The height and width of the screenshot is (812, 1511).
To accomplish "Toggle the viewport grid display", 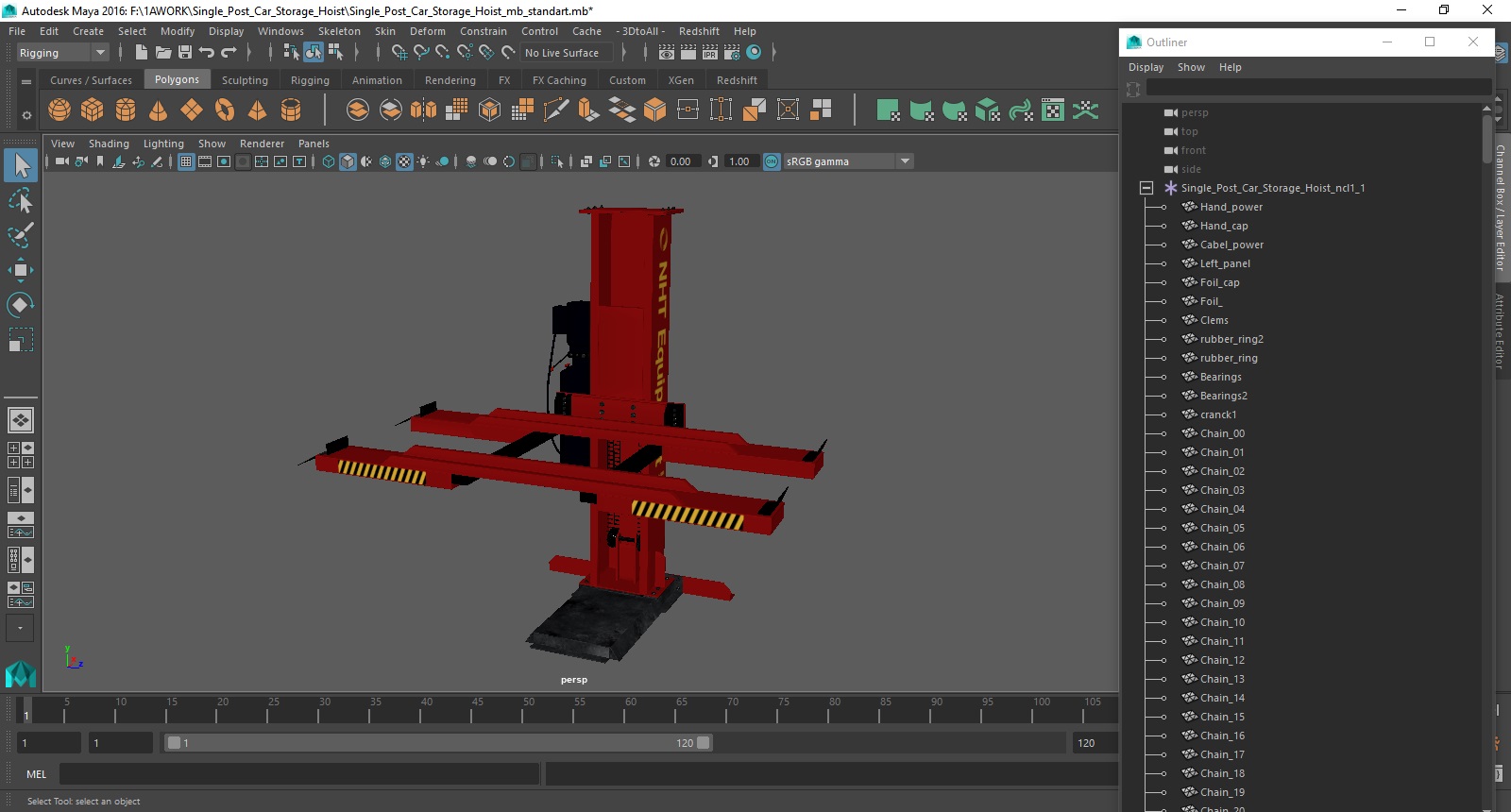I will (x=186, y=161).
